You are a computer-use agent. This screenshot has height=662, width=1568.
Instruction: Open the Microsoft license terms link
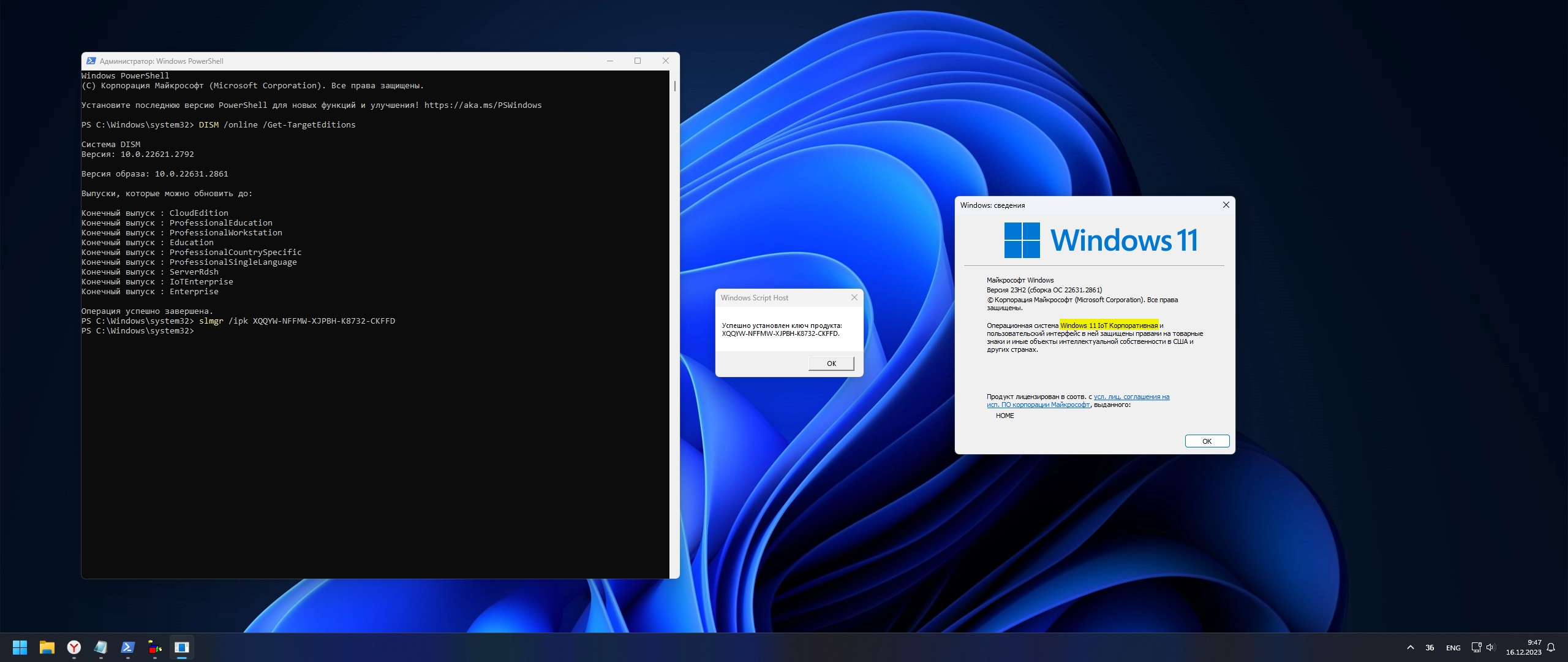click(1131, 397)
